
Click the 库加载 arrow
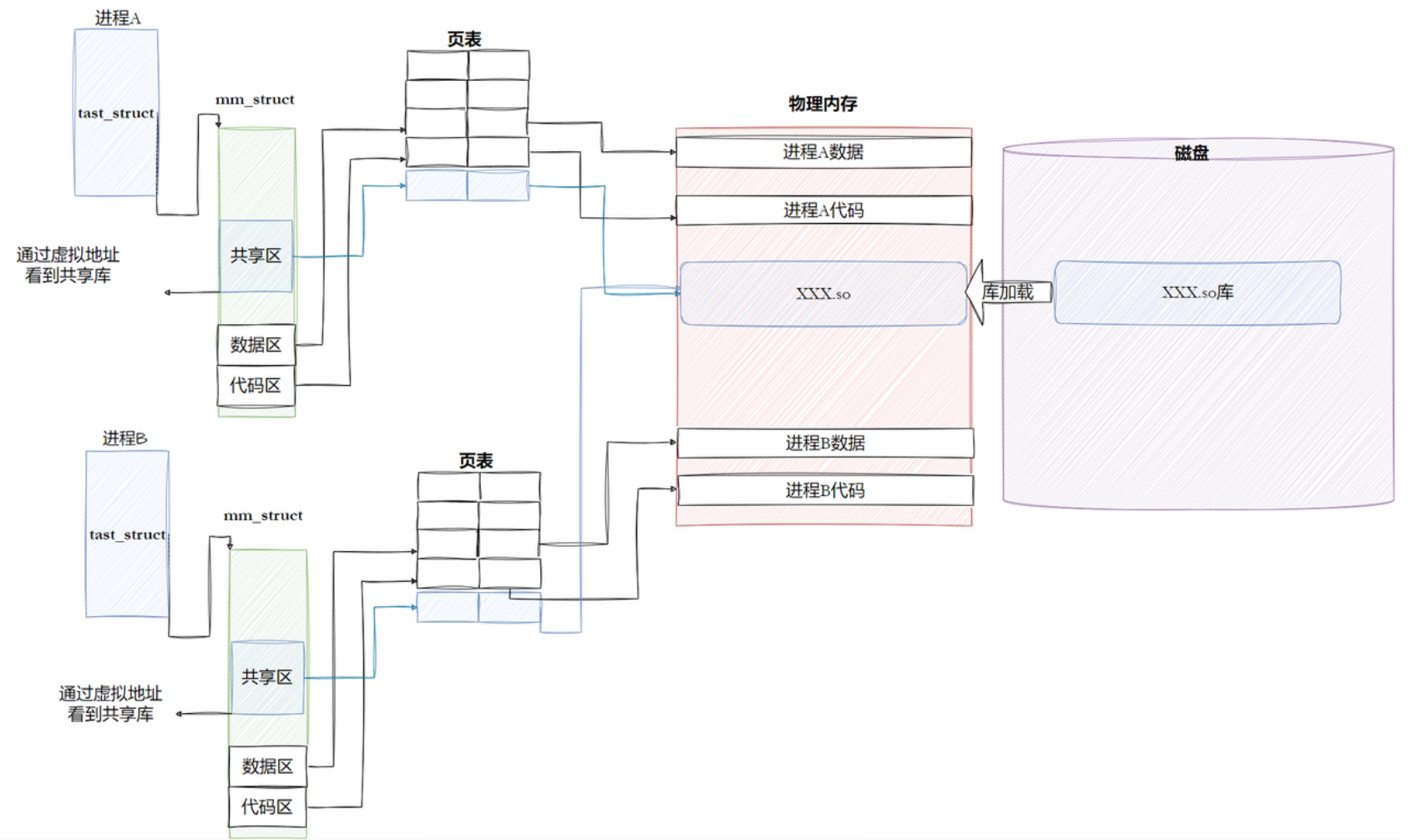(x=1008, y=292)
